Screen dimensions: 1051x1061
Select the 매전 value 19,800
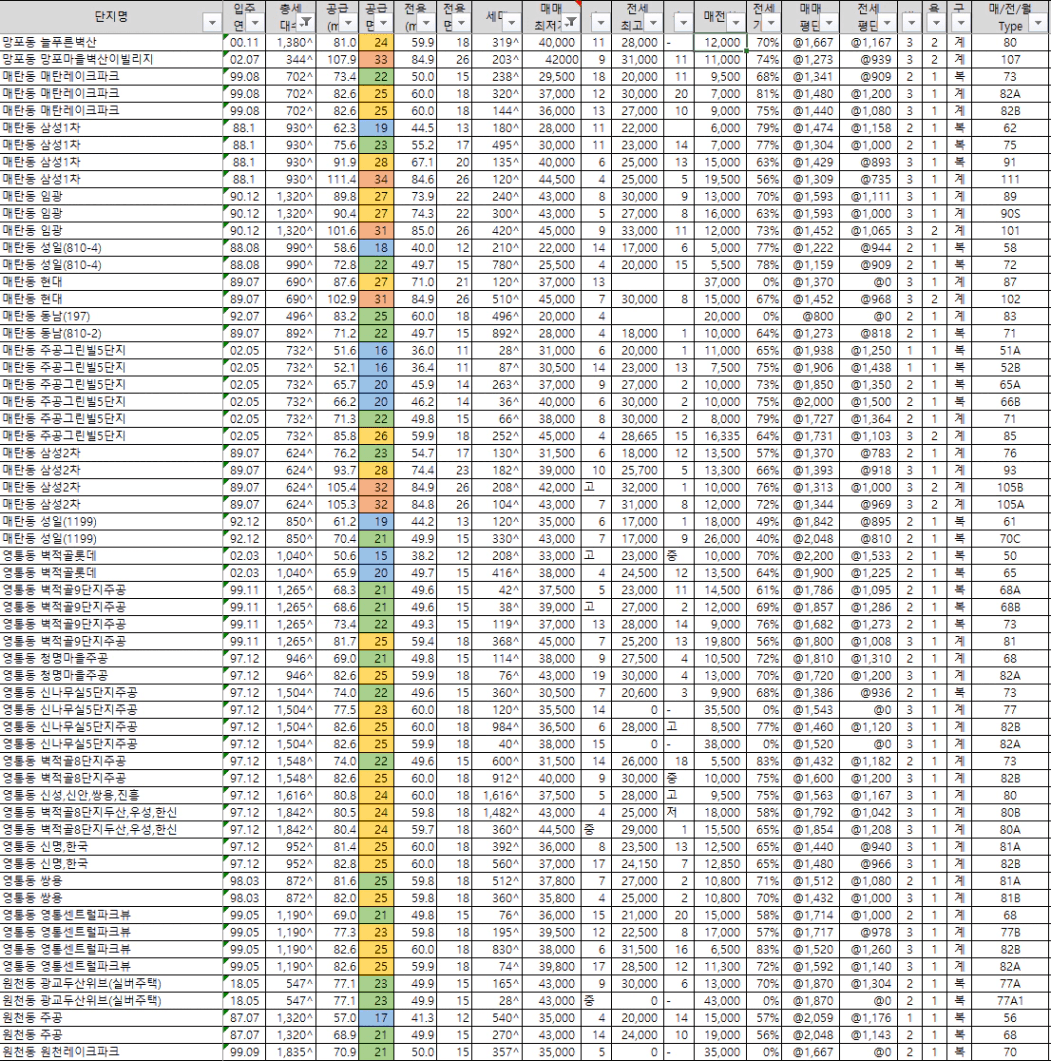tap(721, 641)
